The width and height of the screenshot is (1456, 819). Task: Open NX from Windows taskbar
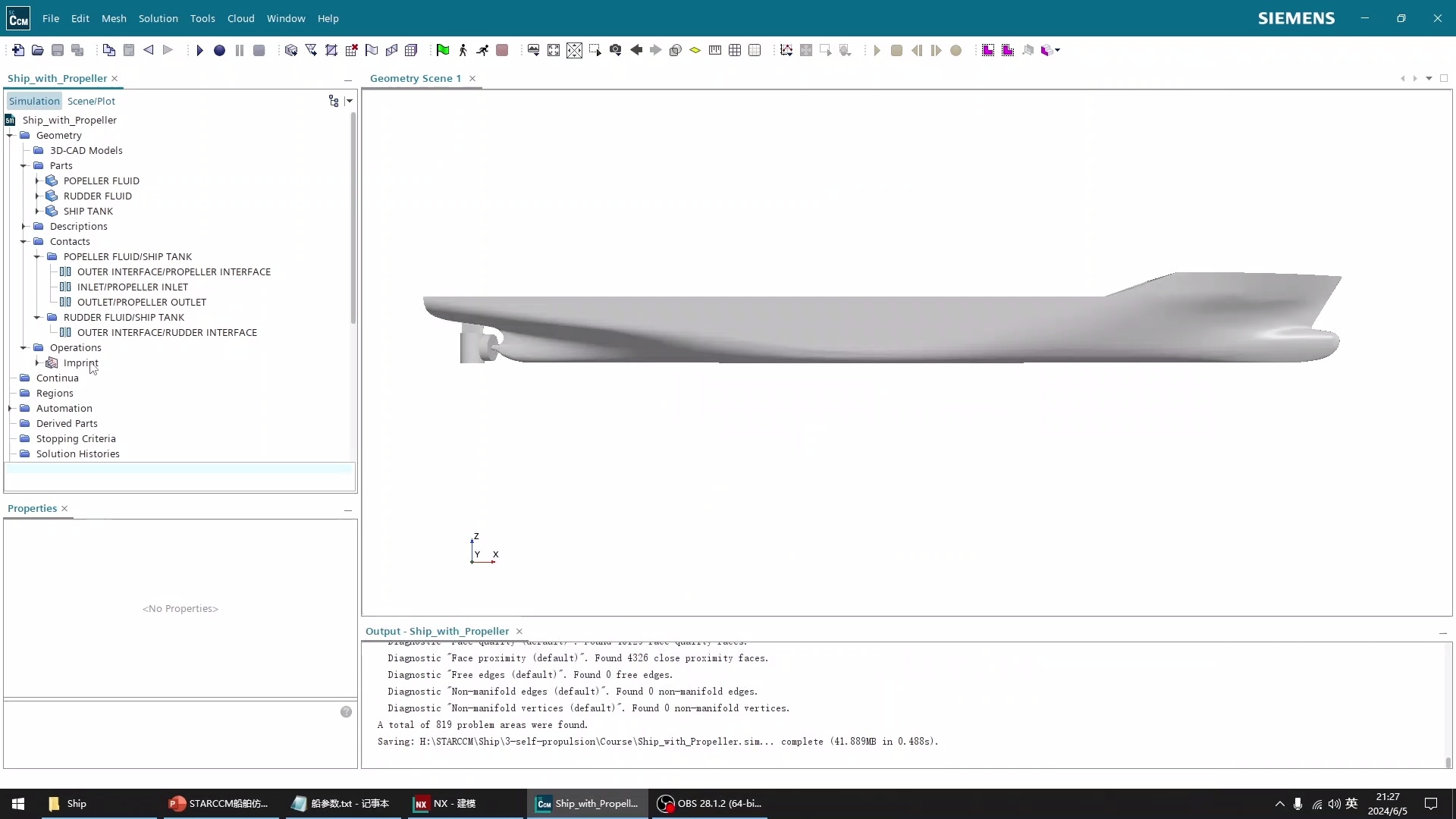click(445, 803)
